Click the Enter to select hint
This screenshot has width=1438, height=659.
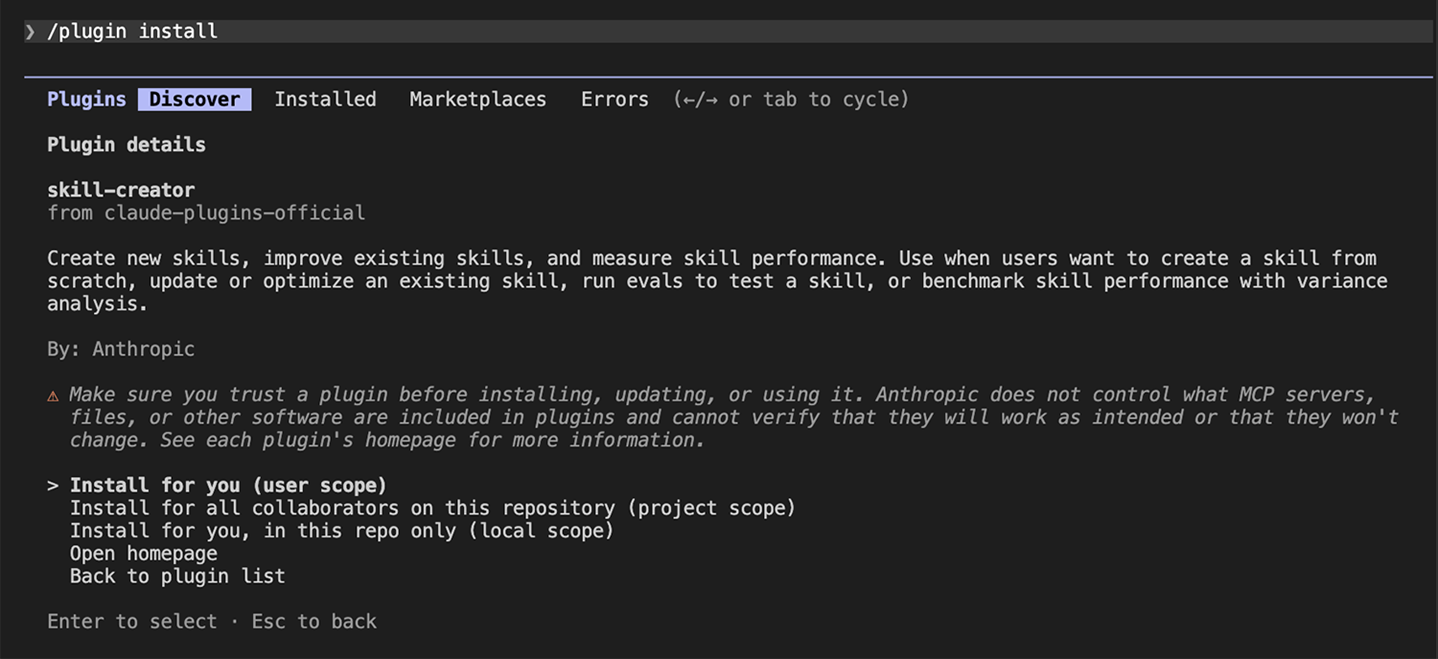pos(132,622)
